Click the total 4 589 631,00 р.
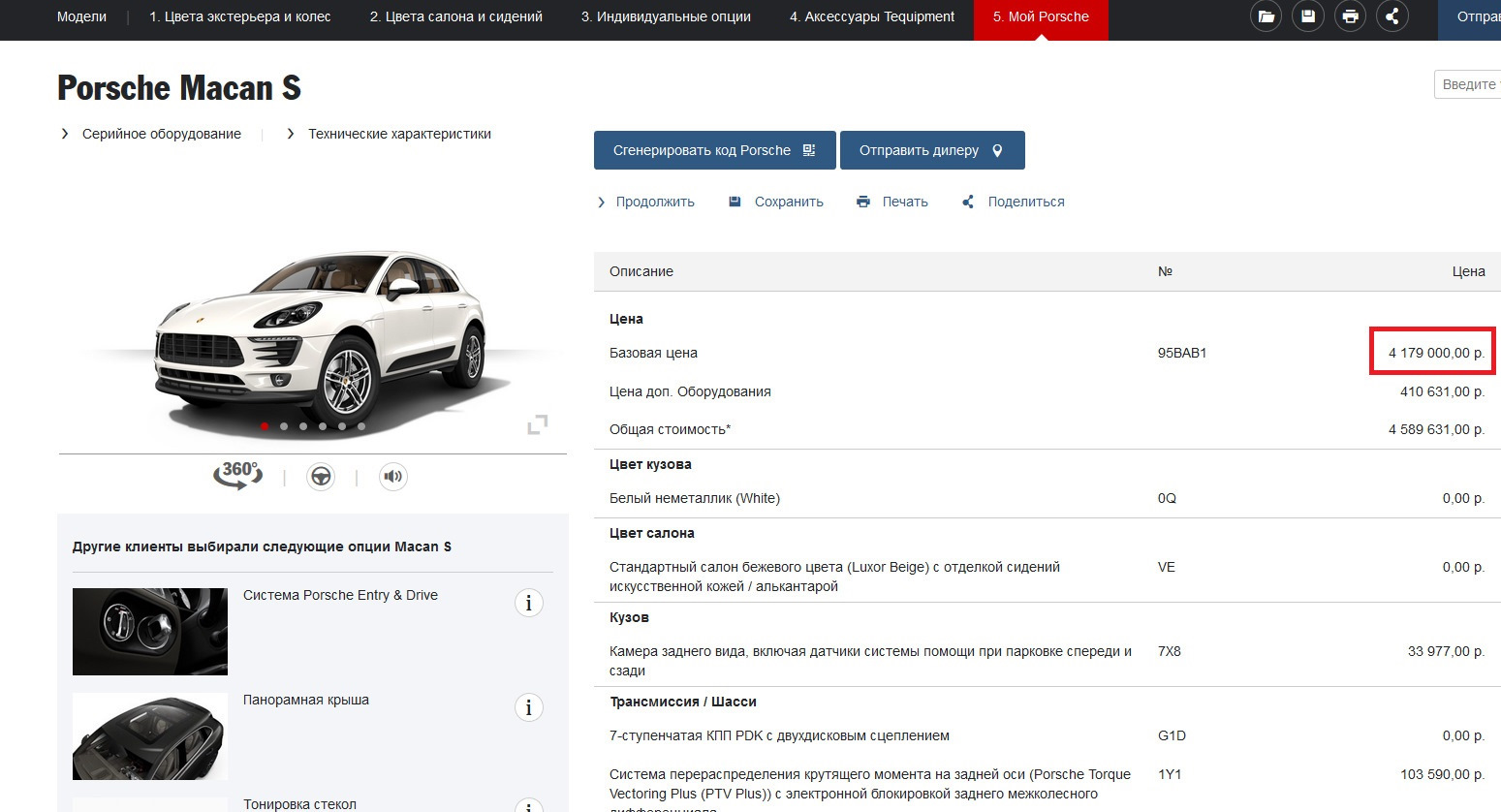The height and width of the screenshot is (812, 1501). point(1436,429)
